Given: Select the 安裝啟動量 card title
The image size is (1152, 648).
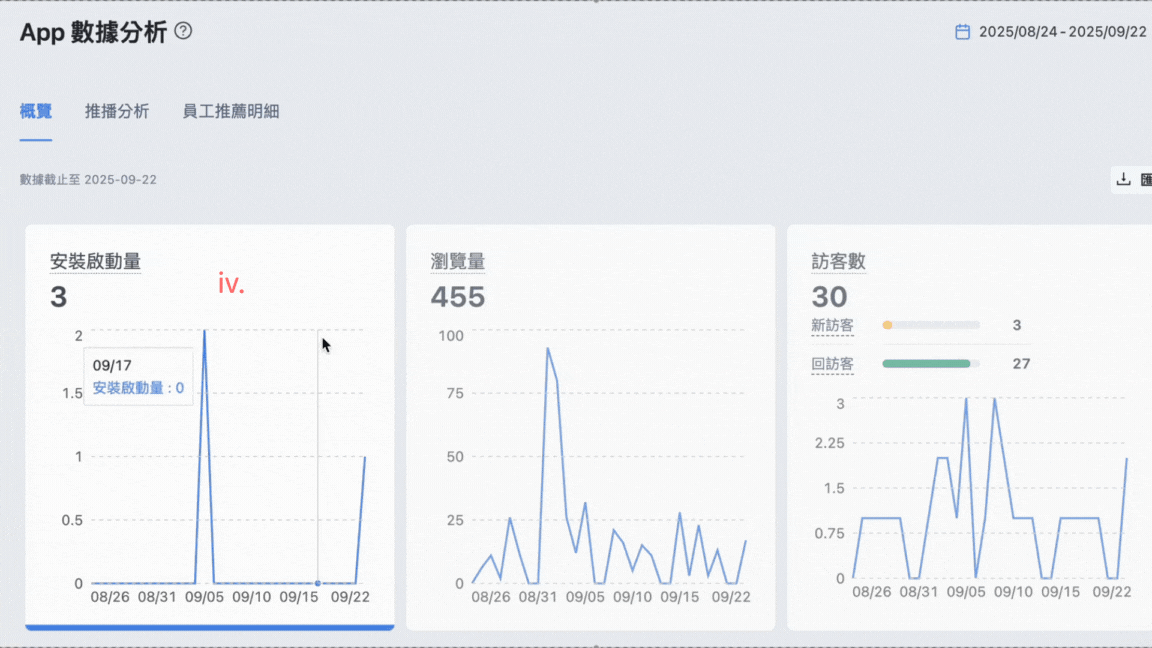Looking at the screenshot, I should coord(96,262).
